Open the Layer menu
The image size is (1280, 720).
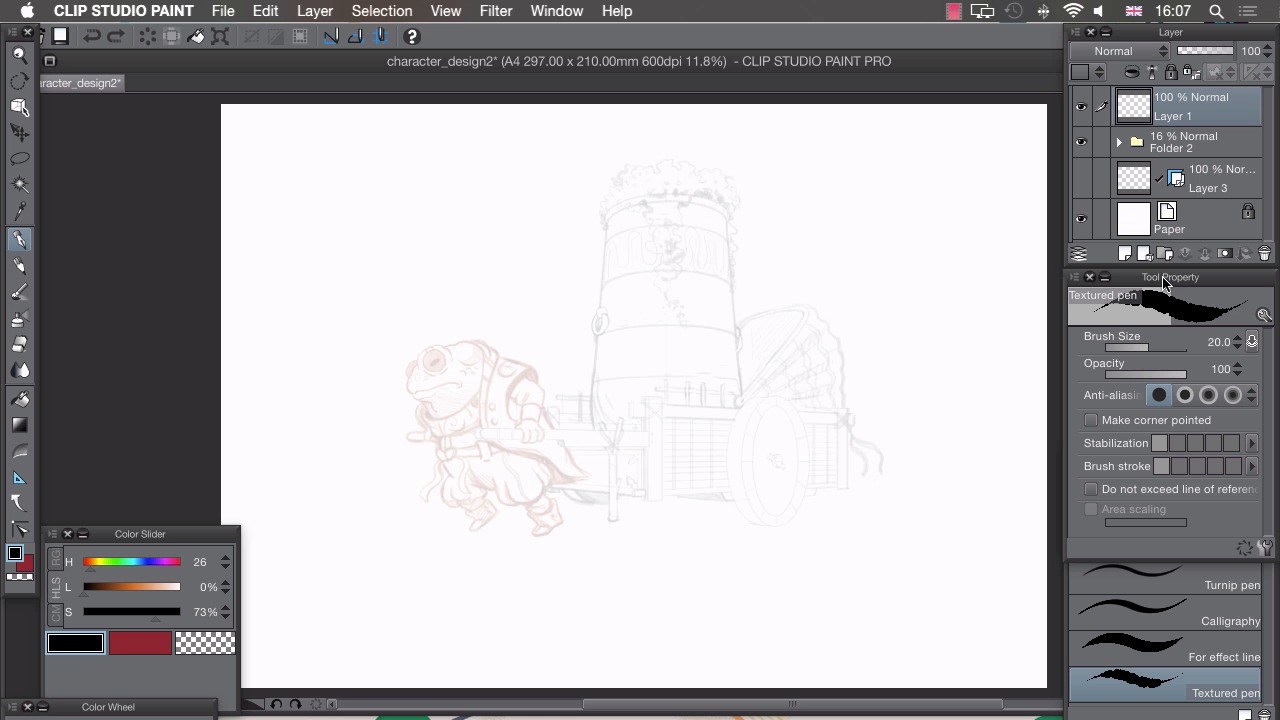[x=314, y=11]
